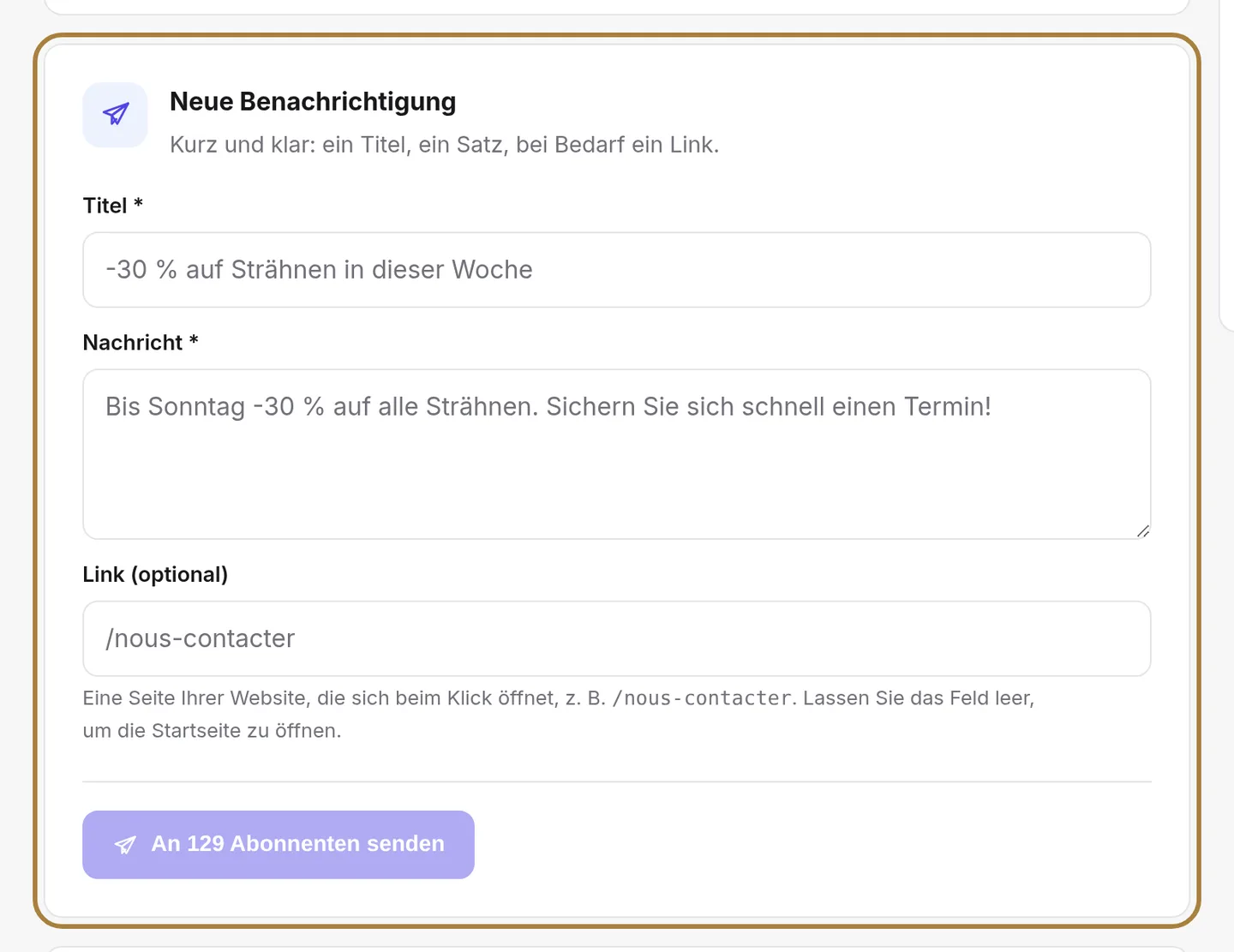Focus the Link (optional) input field

(616, 638)
